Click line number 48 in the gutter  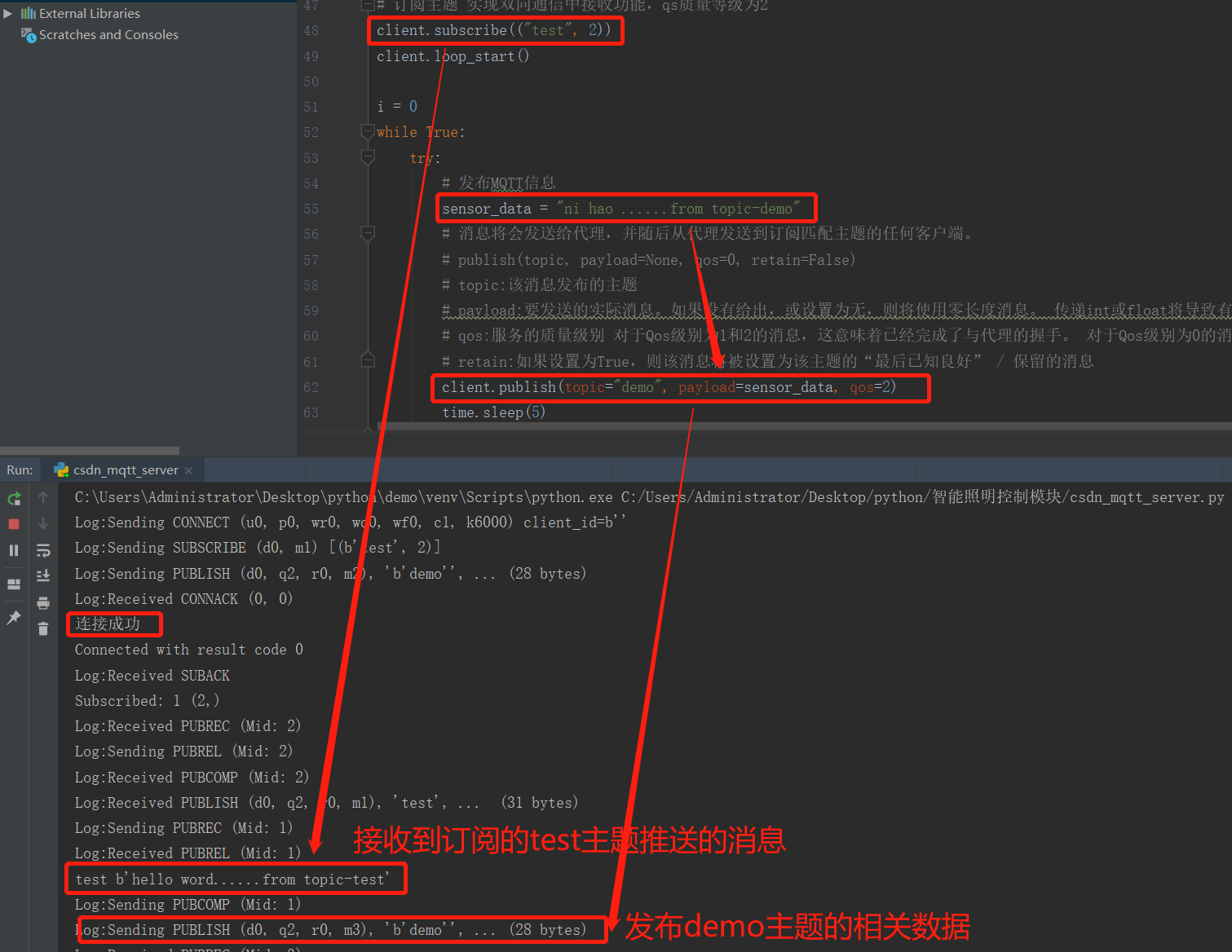pos(311,30)
